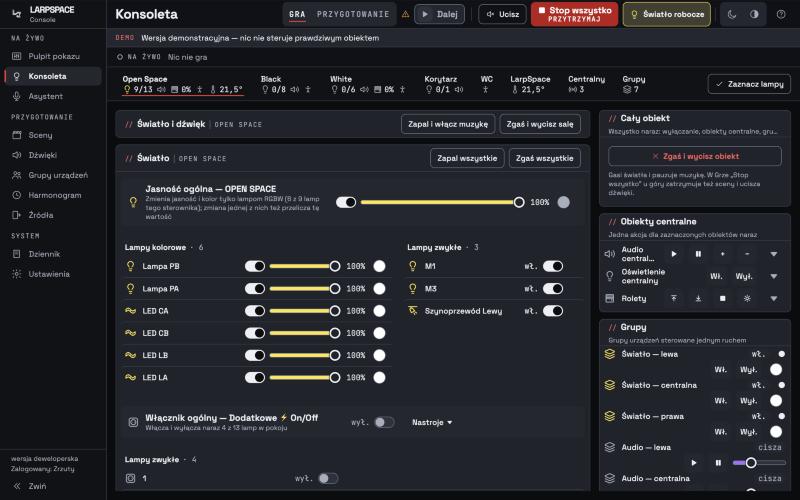The width and height of the screenshot is (800, 500).
Task: Toggle Lampa PA switch
Action: pos(255,289)
